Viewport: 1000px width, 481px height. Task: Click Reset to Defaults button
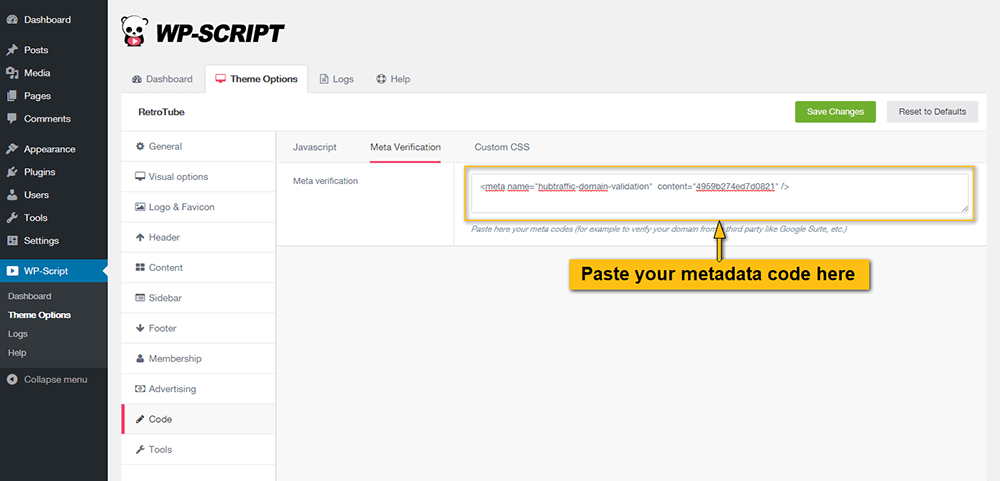(932, 112)
